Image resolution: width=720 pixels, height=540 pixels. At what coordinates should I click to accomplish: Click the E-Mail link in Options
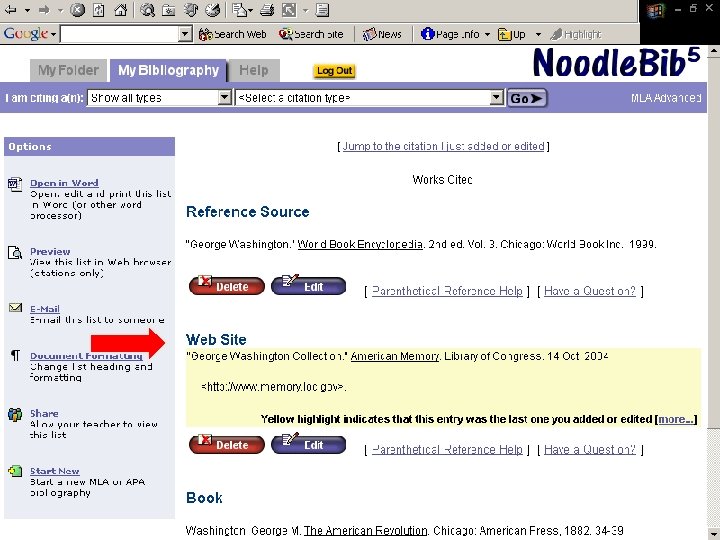pyautogui.click(x=45, y=309)
